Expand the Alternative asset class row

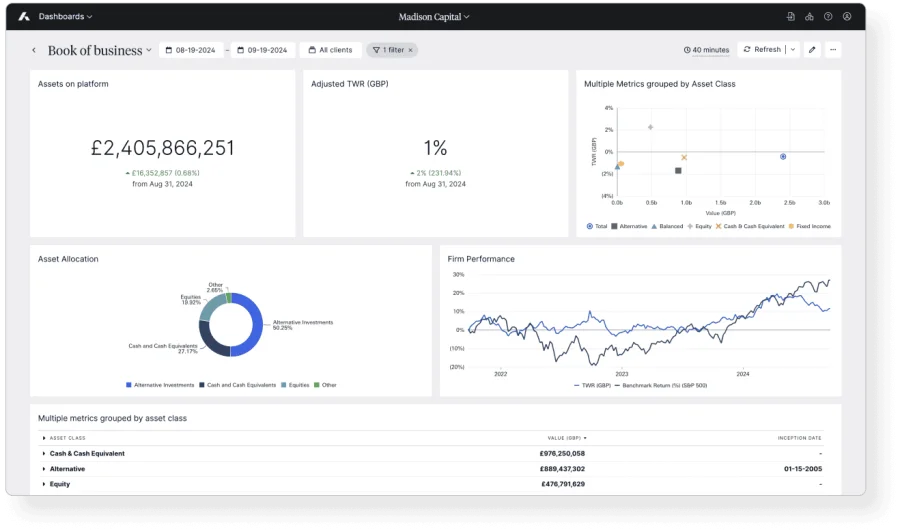pyautogui.click(x=44, y=469)
